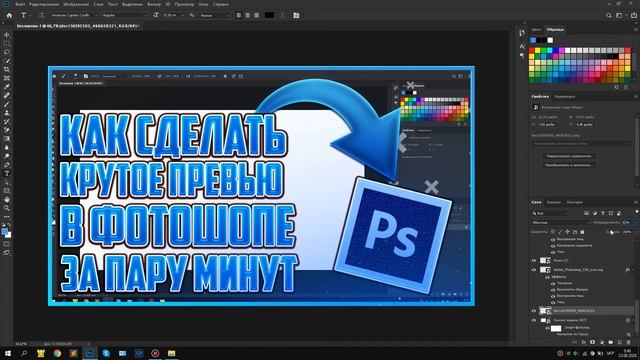
Task: Select the Hand tool
Action: [7, 200]
